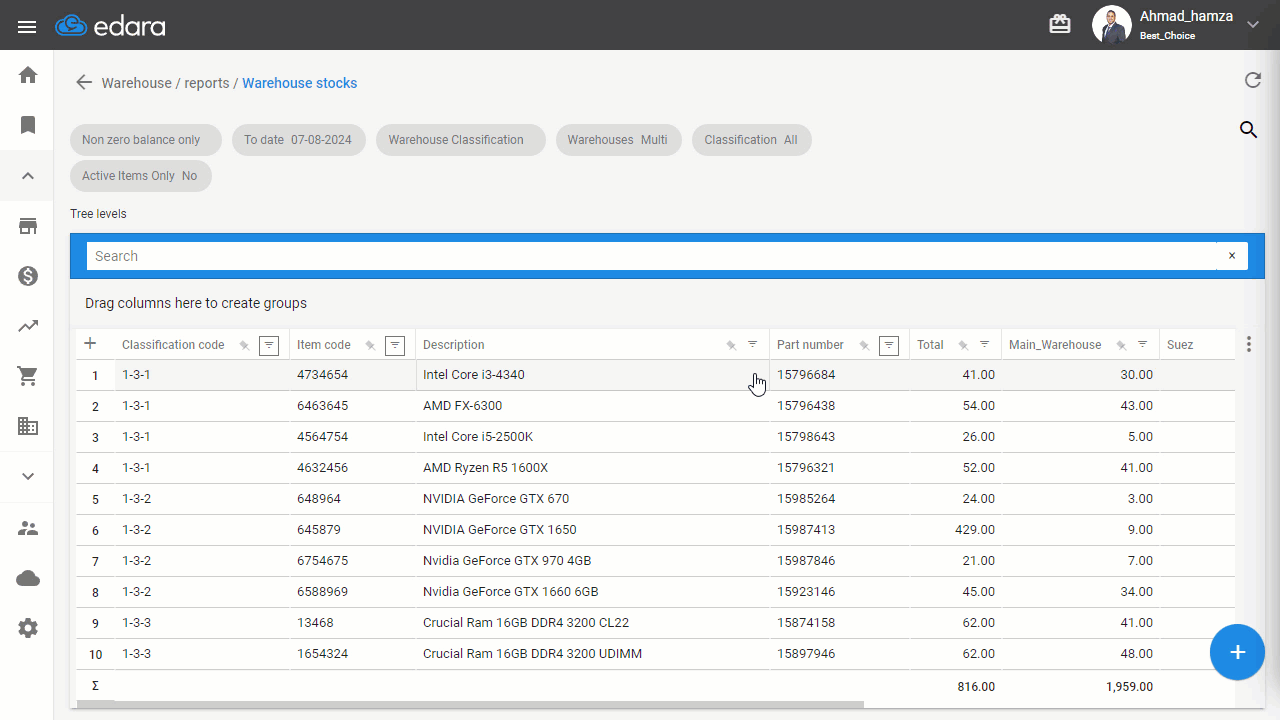Screen dimensions: 1280x720
Task: Focus the grid Search field
Action: [x=651, y=256]
